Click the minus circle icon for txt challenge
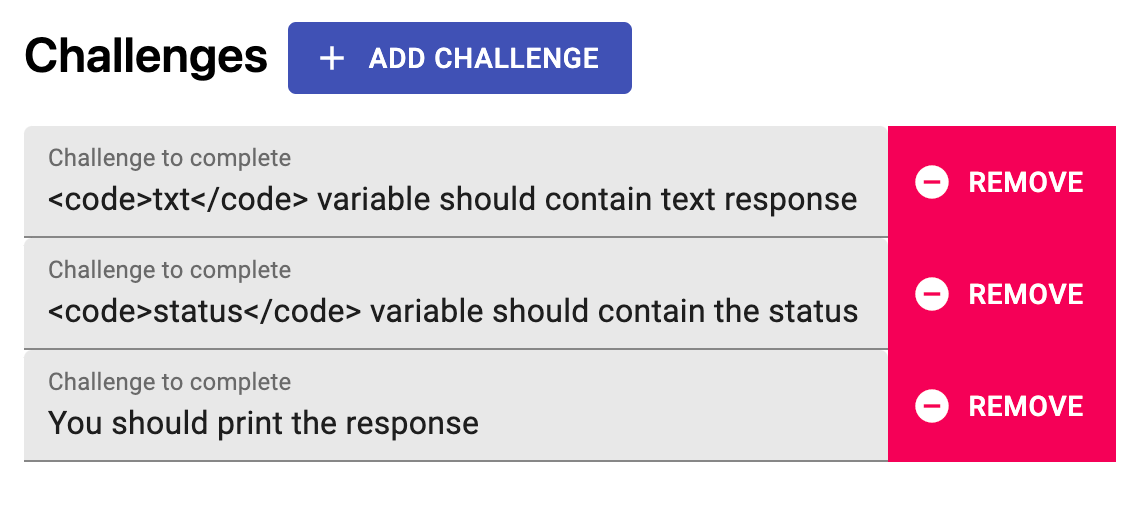 tap(932, 182)
